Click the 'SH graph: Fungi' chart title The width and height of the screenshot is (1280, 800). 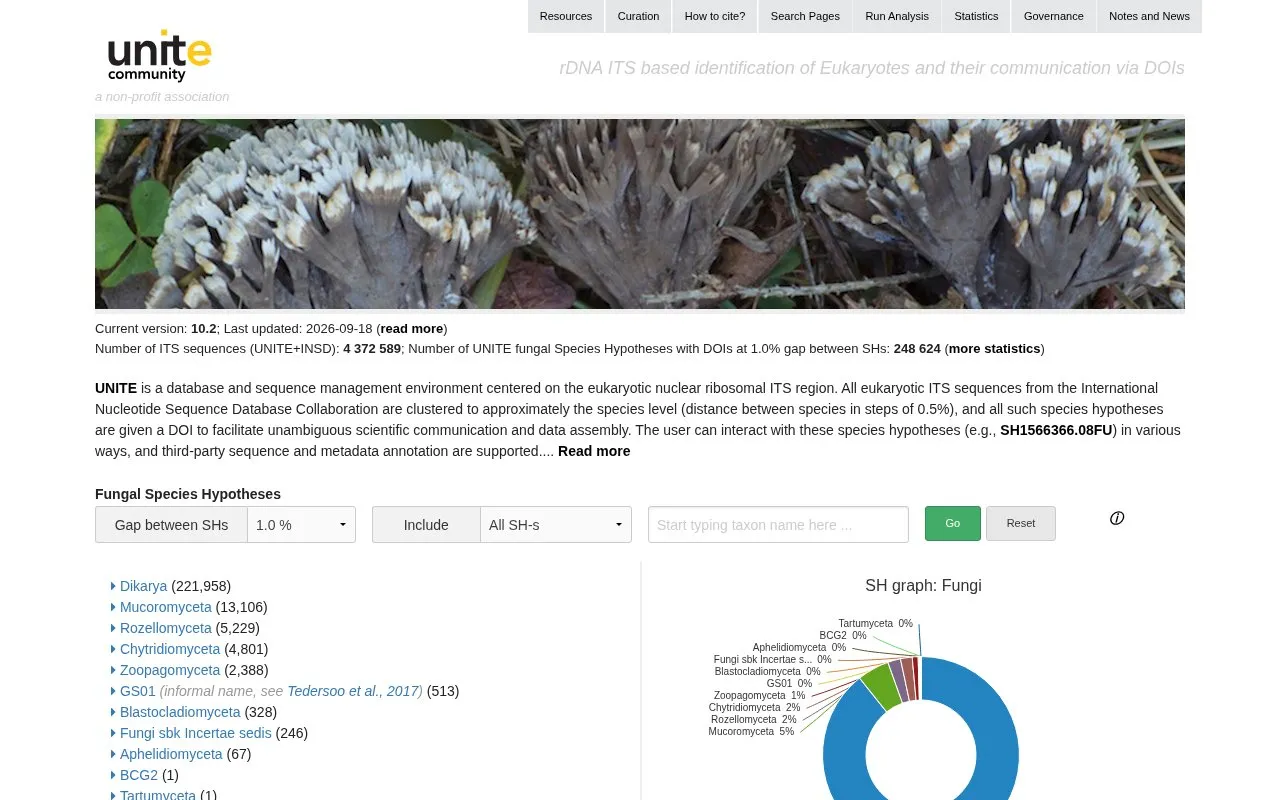coord(923,586)
